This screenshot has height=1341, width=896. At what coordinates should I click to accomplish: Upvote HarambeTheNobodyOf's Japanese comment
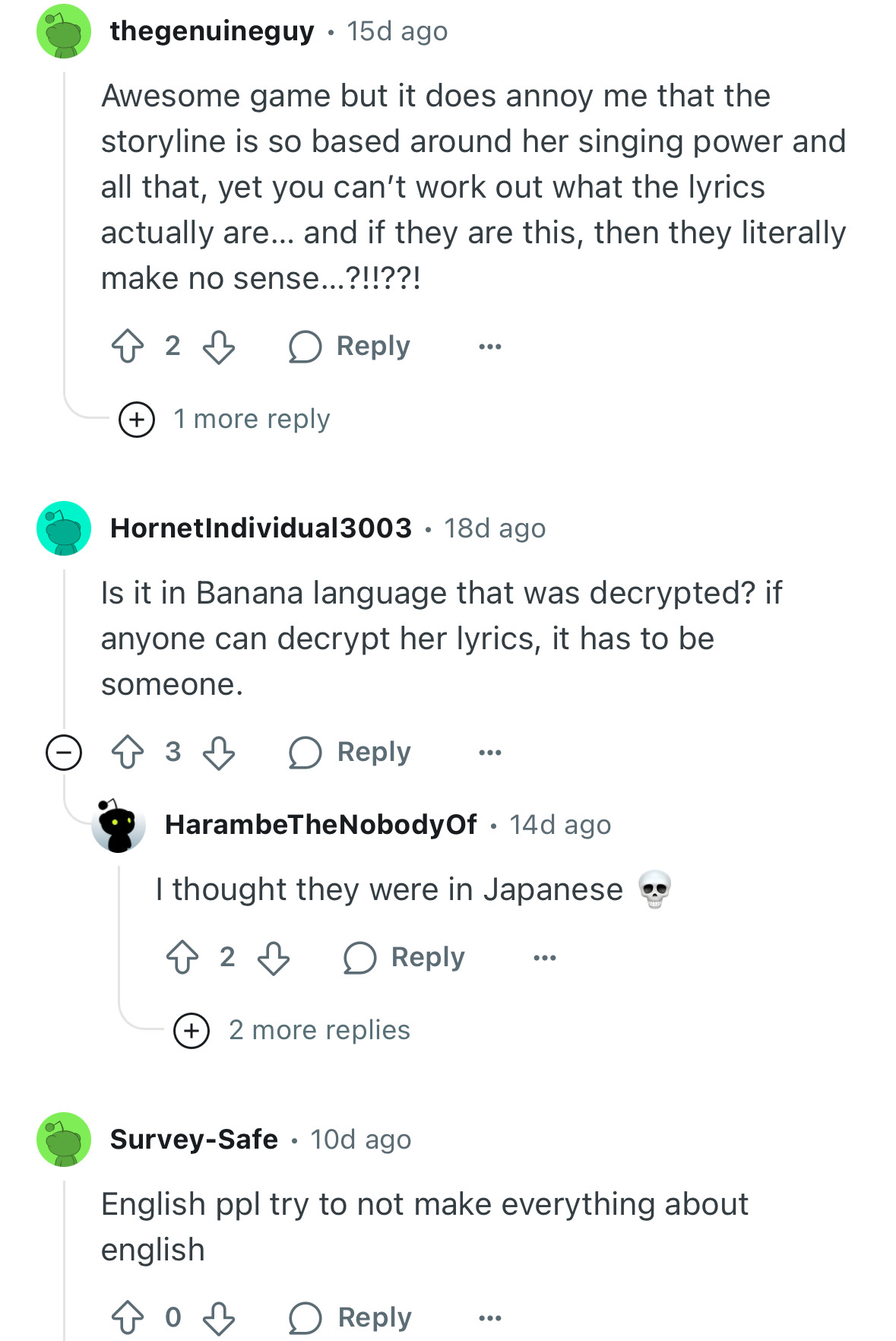pos(182,958)
